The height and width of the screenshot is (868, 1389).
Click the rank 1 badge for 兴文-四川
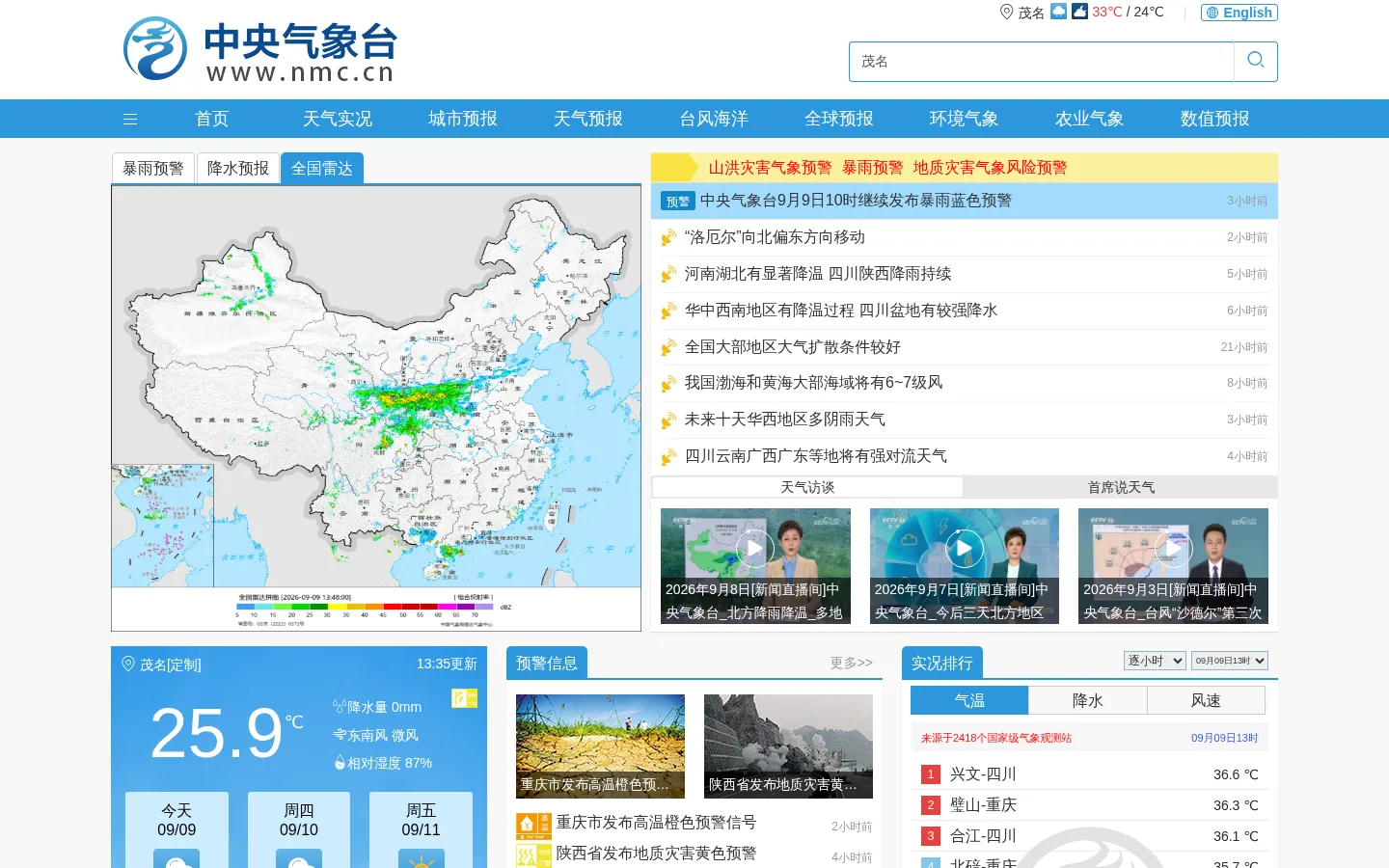pyautogui.click(x=931, y=774)
